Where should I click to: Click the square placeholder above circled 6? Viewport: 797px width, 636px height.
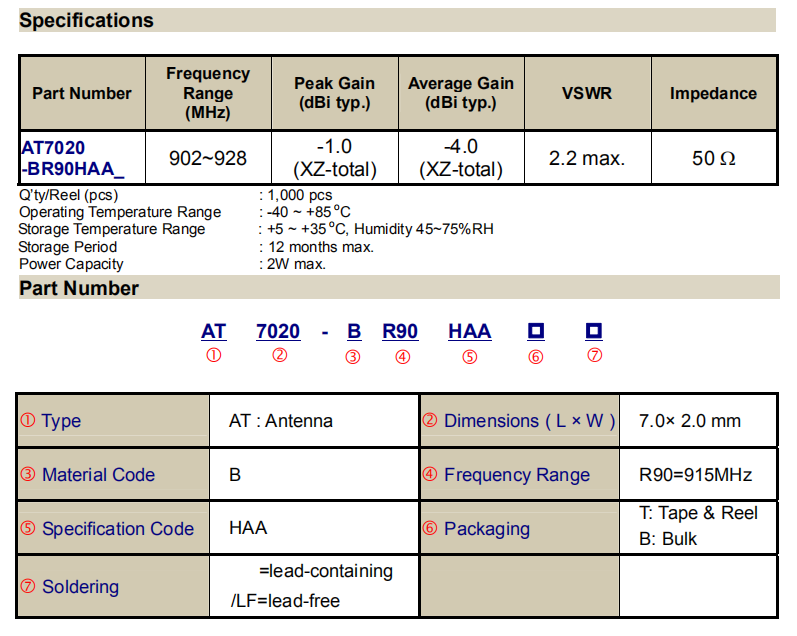pos(536,331)
